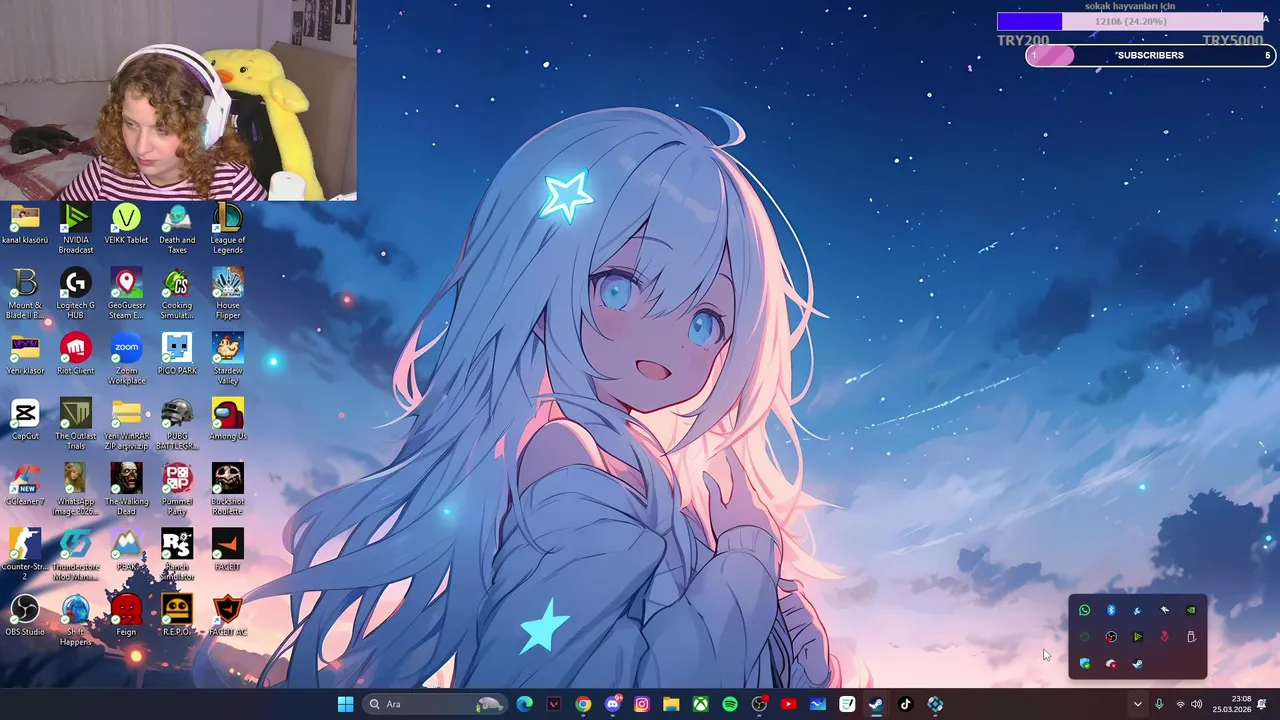Select the WhatsApp Image file on desktop

pyautogui.click(x=75, y=490)
